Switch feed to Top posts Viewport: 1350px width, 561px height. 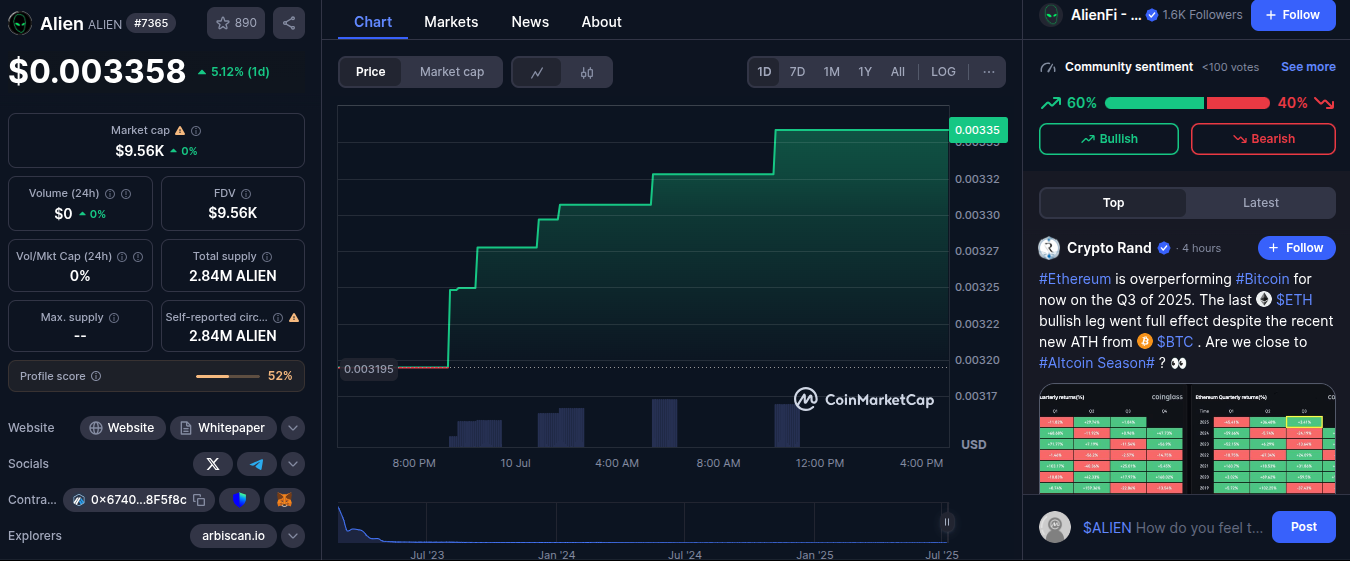pyautogui.click(x=1113, y=203)
